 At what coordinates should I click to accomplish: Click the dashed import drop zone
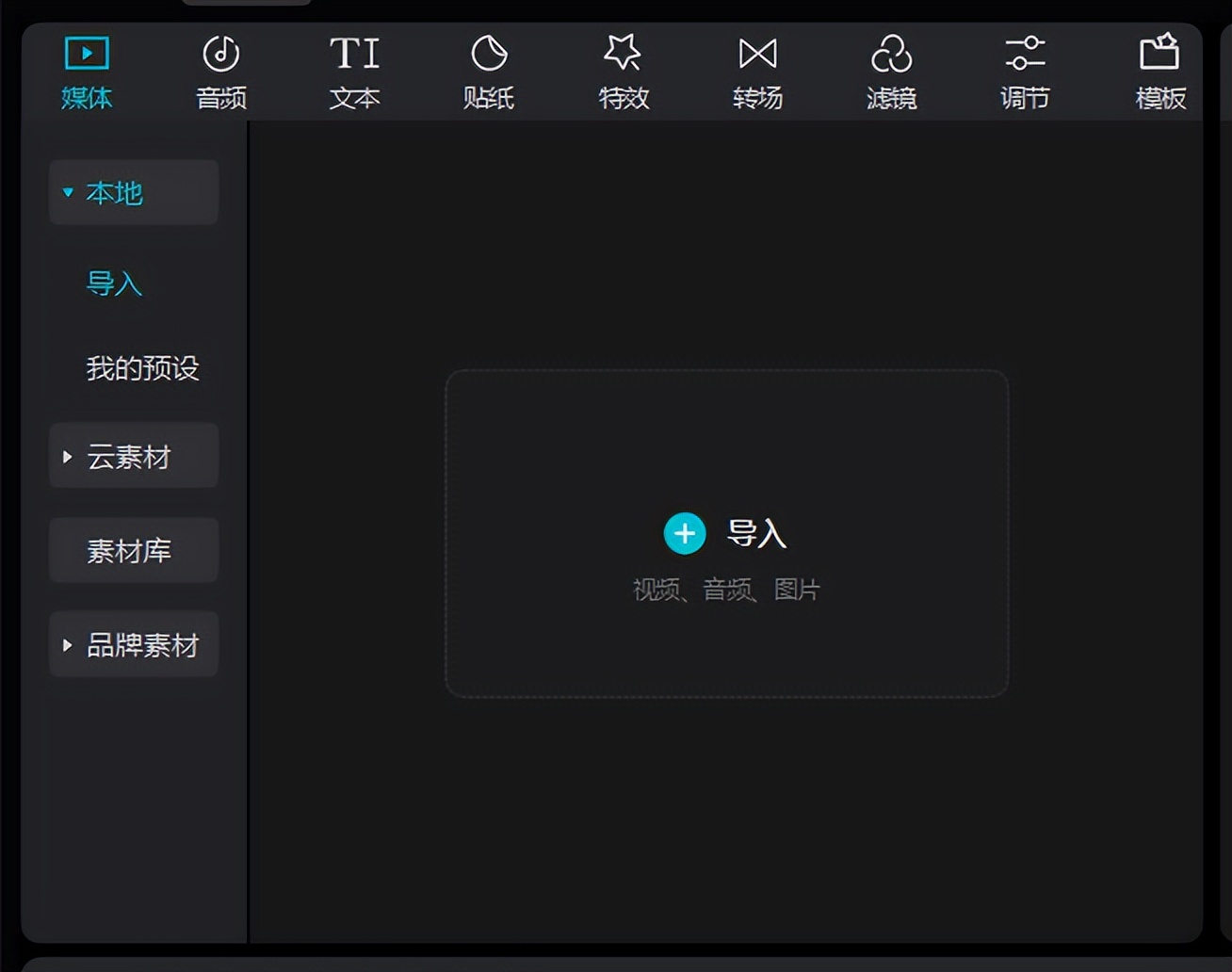pos(727,532)
